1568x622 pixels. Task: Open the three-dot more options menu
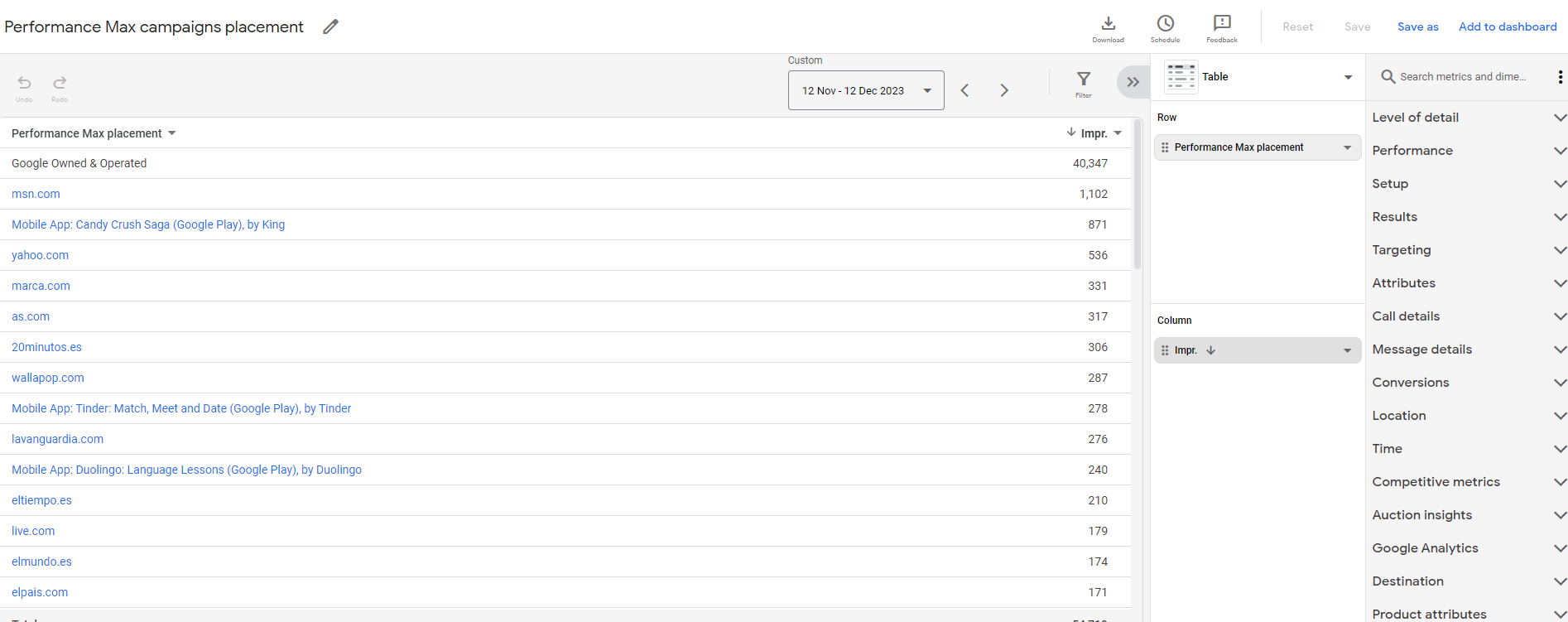1560,77
